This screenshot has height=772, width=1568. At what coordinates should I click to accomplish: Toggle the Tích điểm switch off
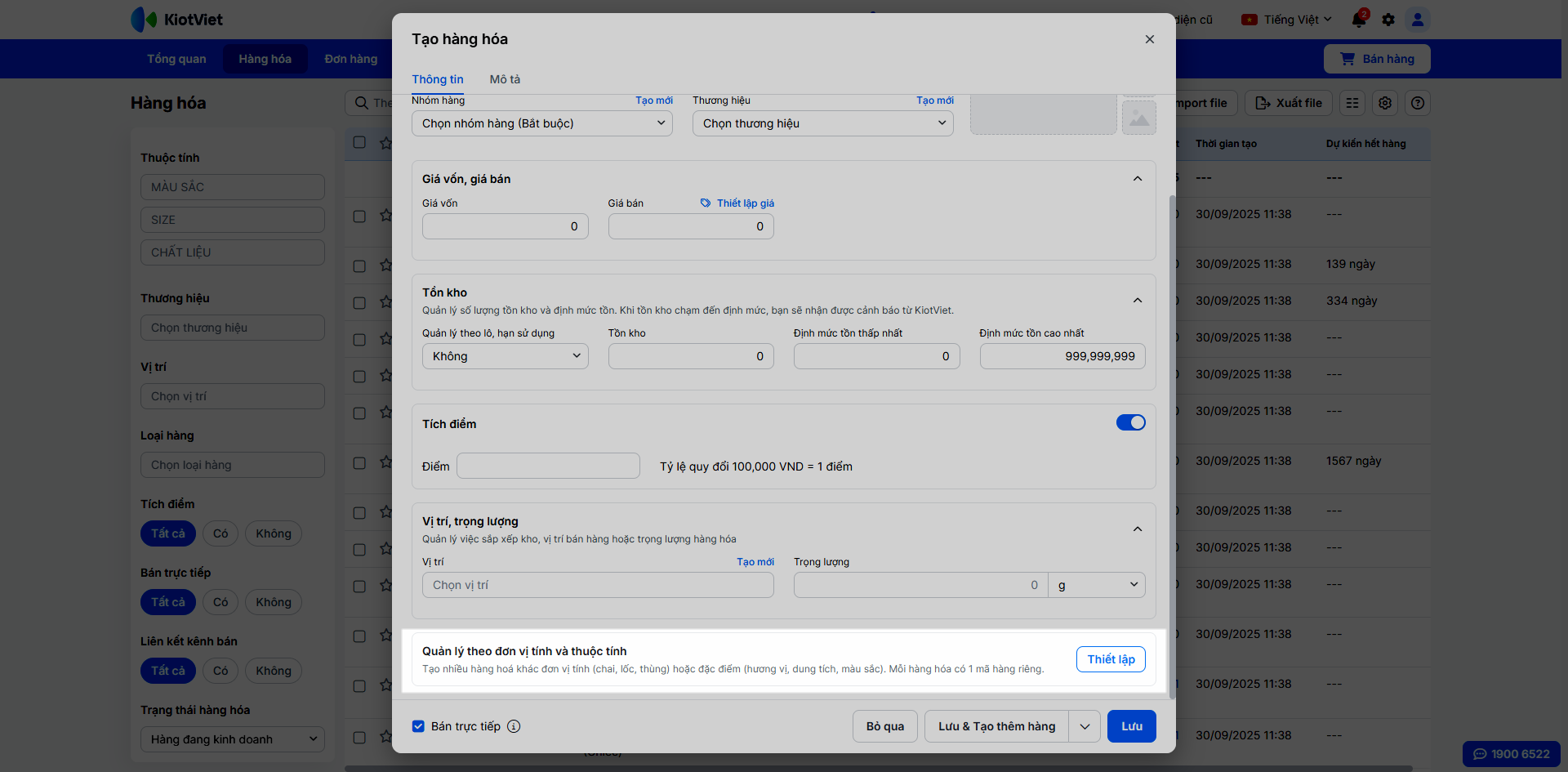(x=1131, y=422)
